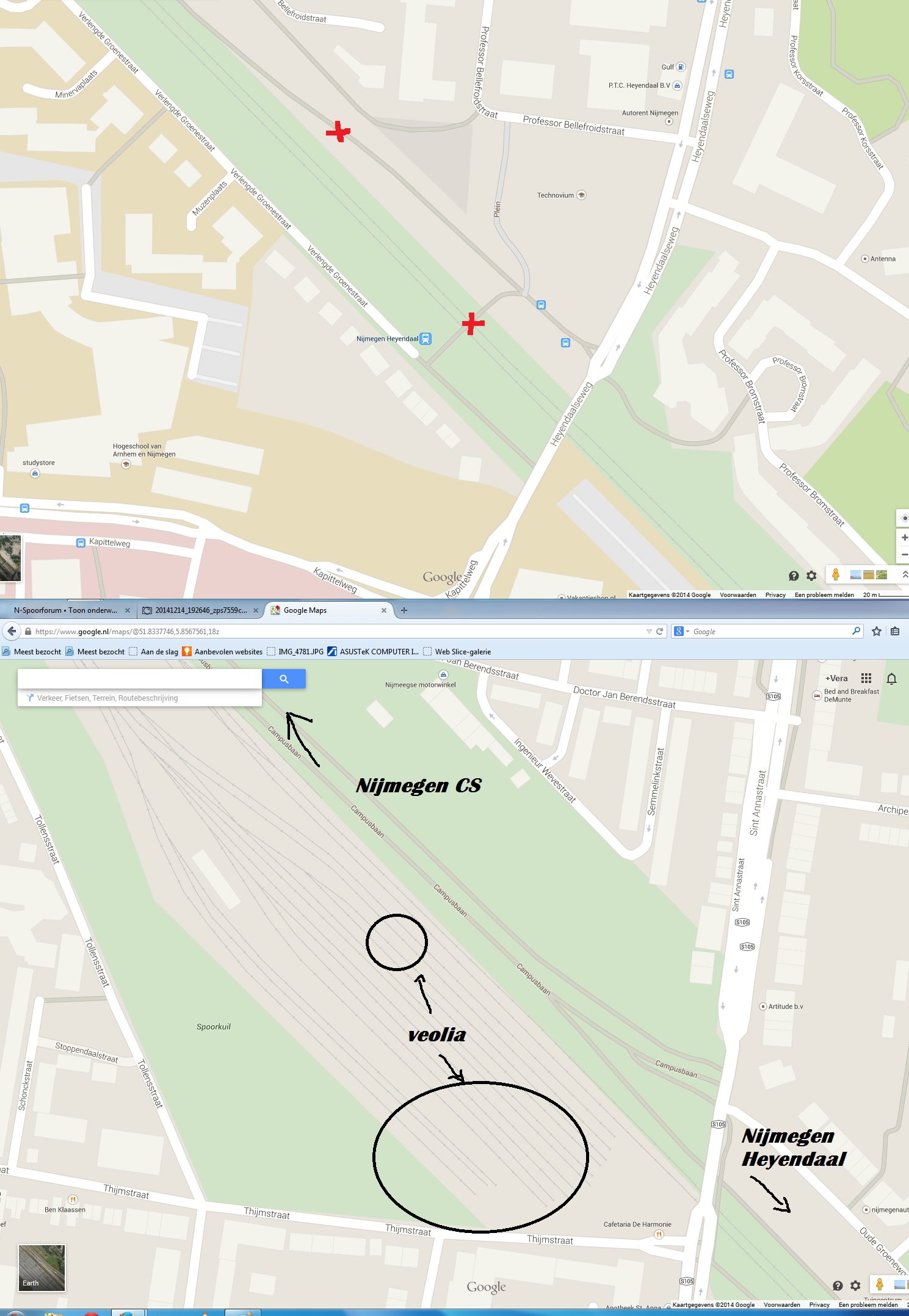The width and height of the screenshot is (909, 1316).
Task: Open the Google notifications bell
Action: pyautogui.click(x=891, y=679)
